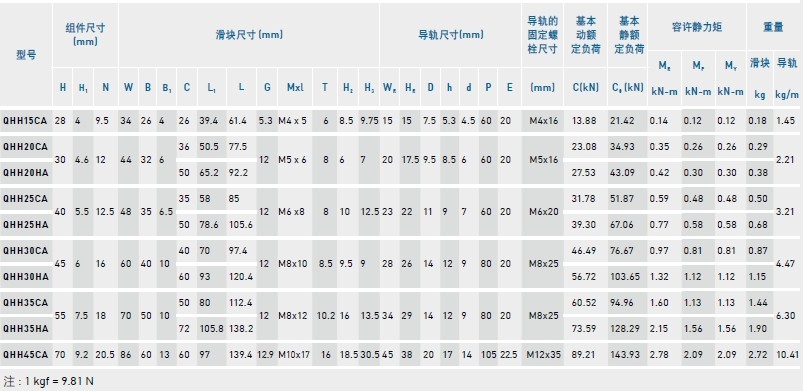Screen dimensions: 803x391
Task: Click static load value 34.93
Action: (x=622, y=147)
